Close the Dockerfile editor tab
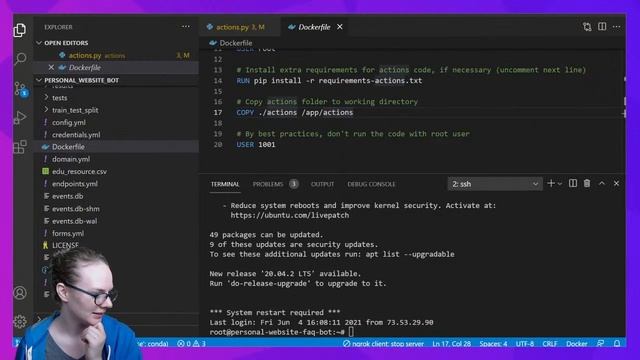The image size is (640, 360). tap(340, 27)
